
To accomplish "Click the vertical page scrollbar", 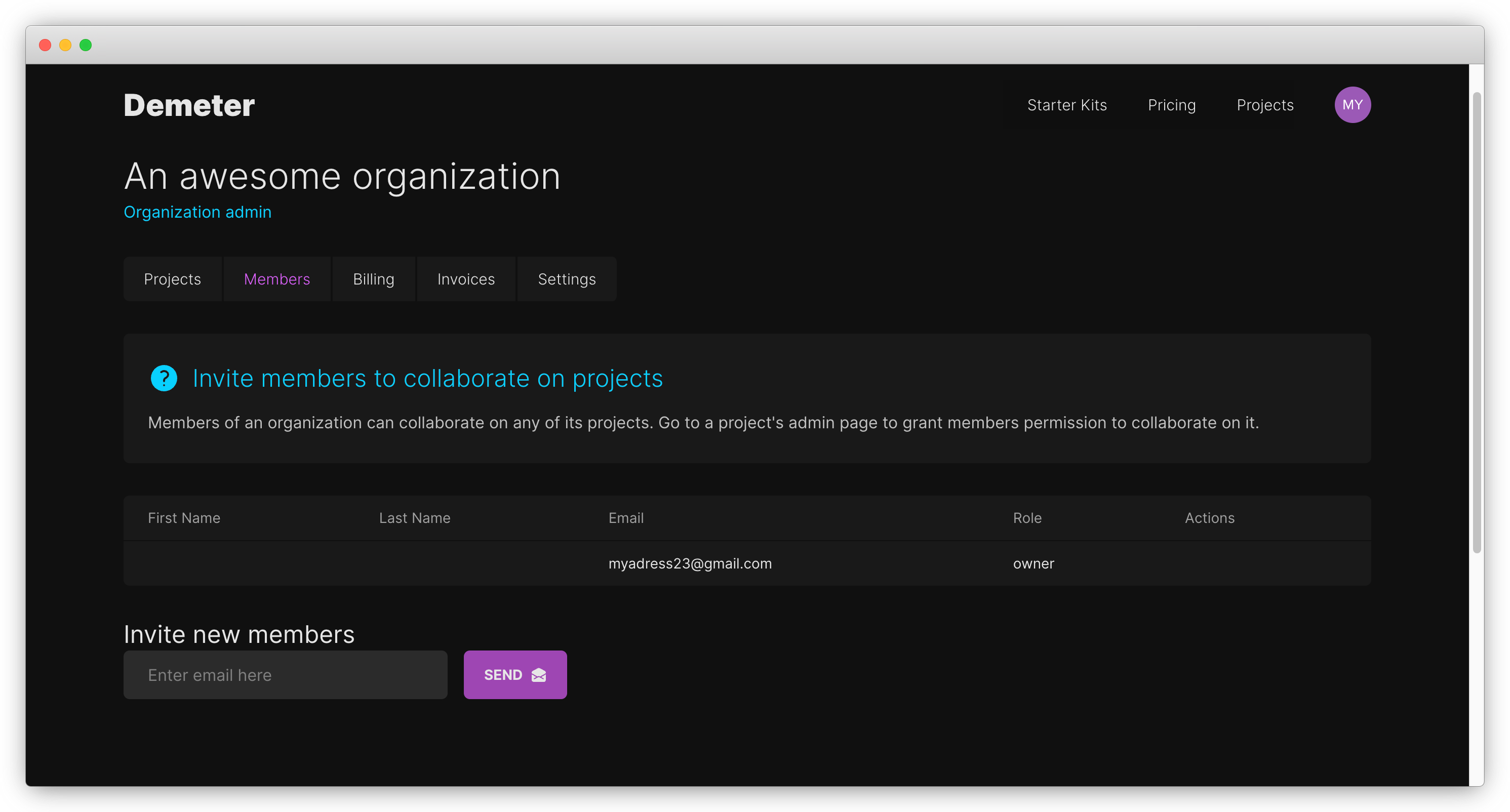I will [x=1477, y=322].
